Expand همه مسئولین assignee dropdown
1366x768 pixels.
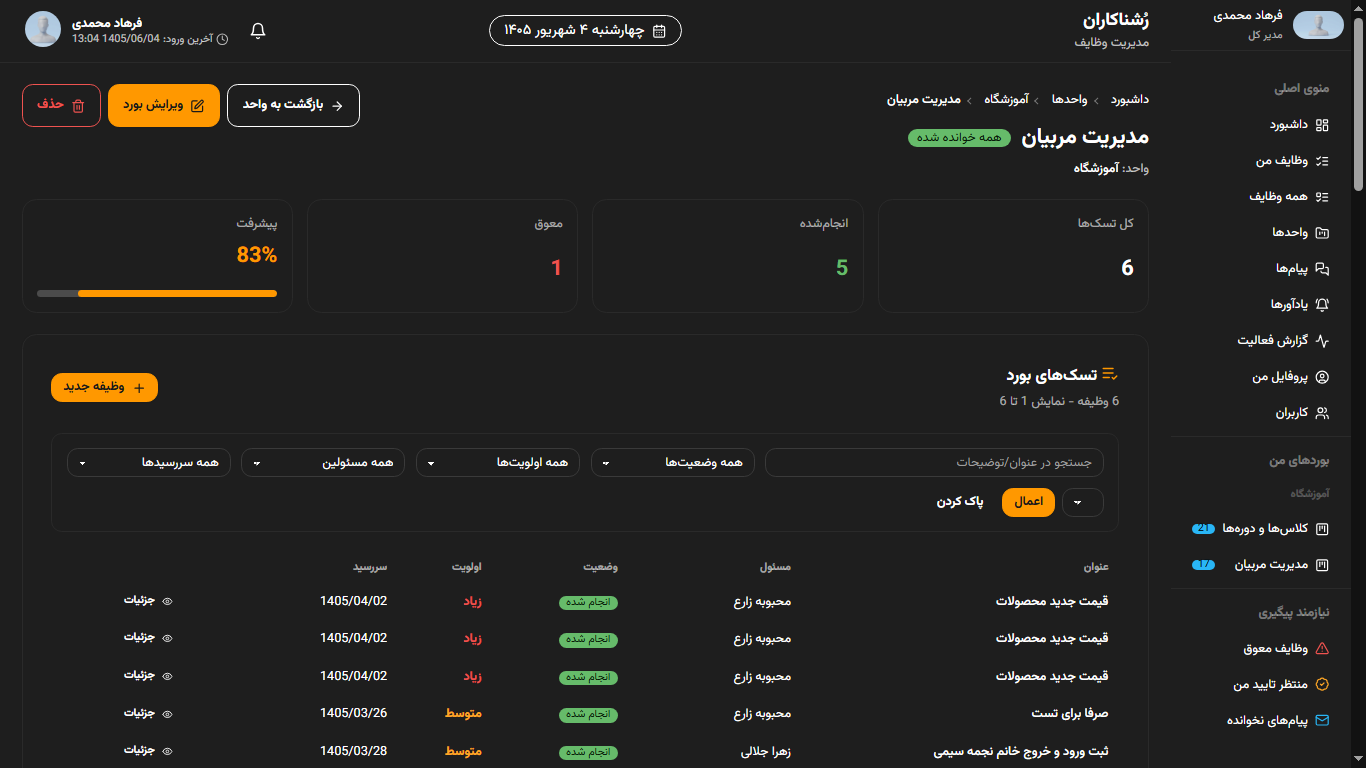click(323, 463)
